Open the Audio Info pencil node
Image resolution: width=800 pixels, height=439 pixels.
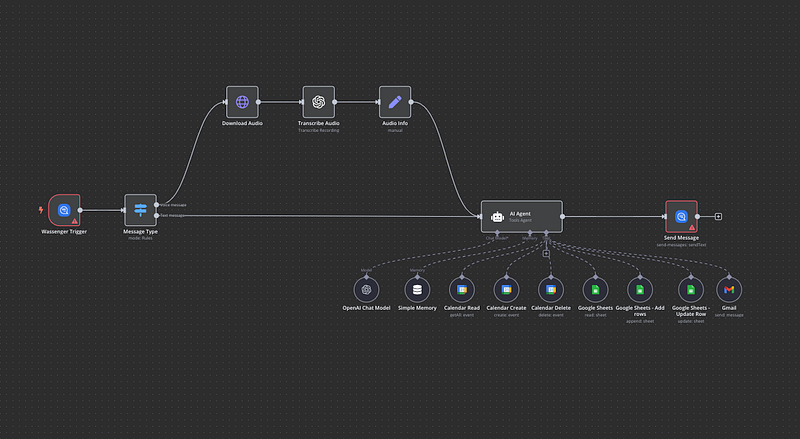click(x=395, y=101)
